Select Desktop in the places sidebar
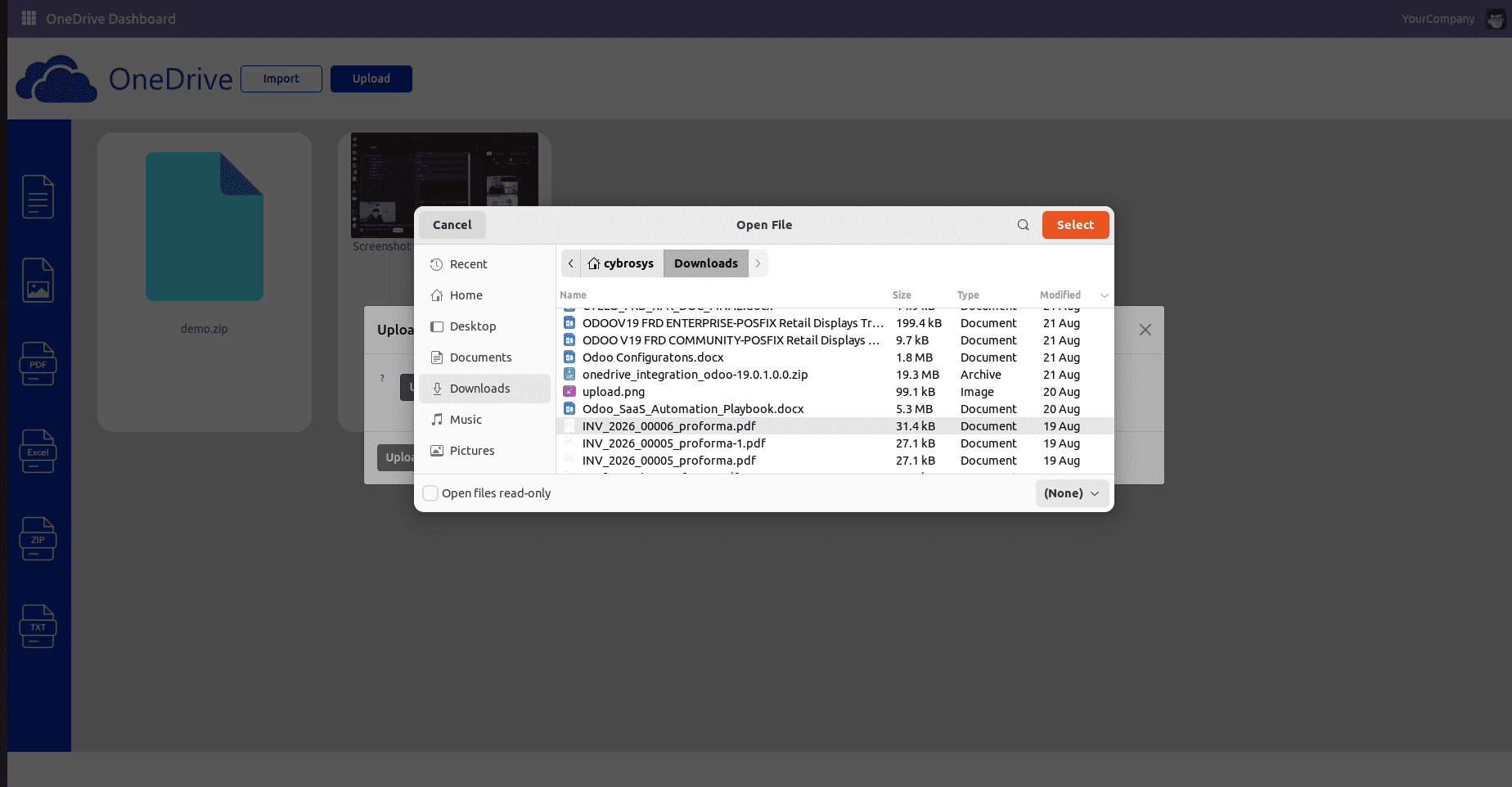Viewport: 1512px width, 787px height. point(484,326)
